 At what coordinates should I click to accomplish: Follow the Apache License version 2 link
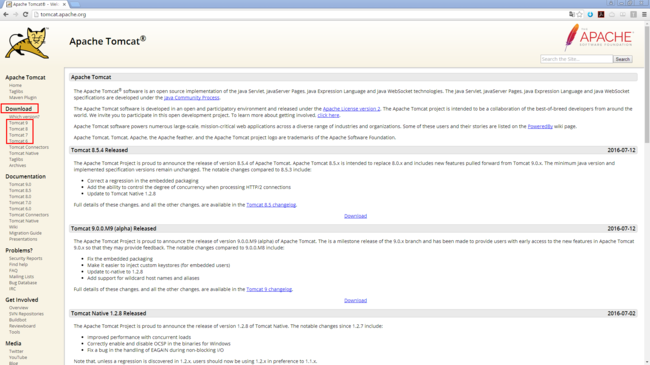[x=351, y=109]
